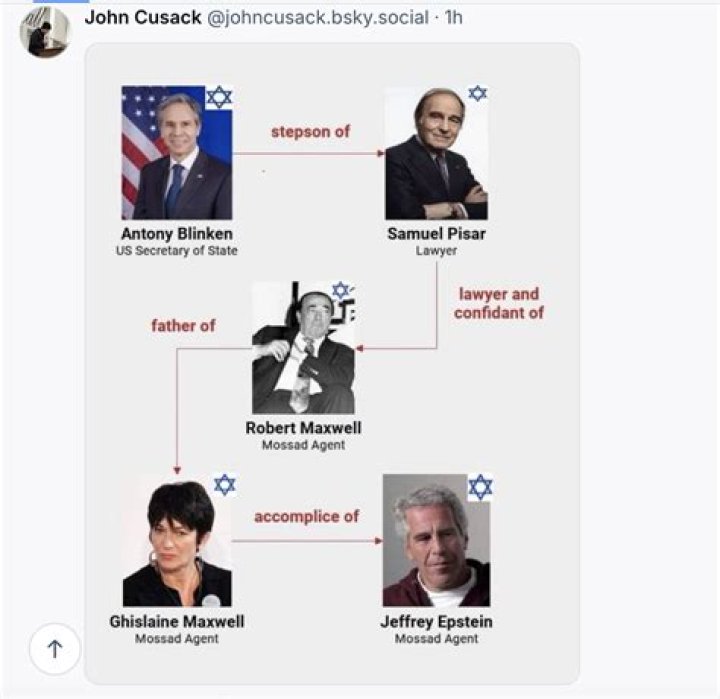Open the post via the 1h timestamp
Image resolution: width=720 pixels, height=699 pixels.
click(453, 17)
